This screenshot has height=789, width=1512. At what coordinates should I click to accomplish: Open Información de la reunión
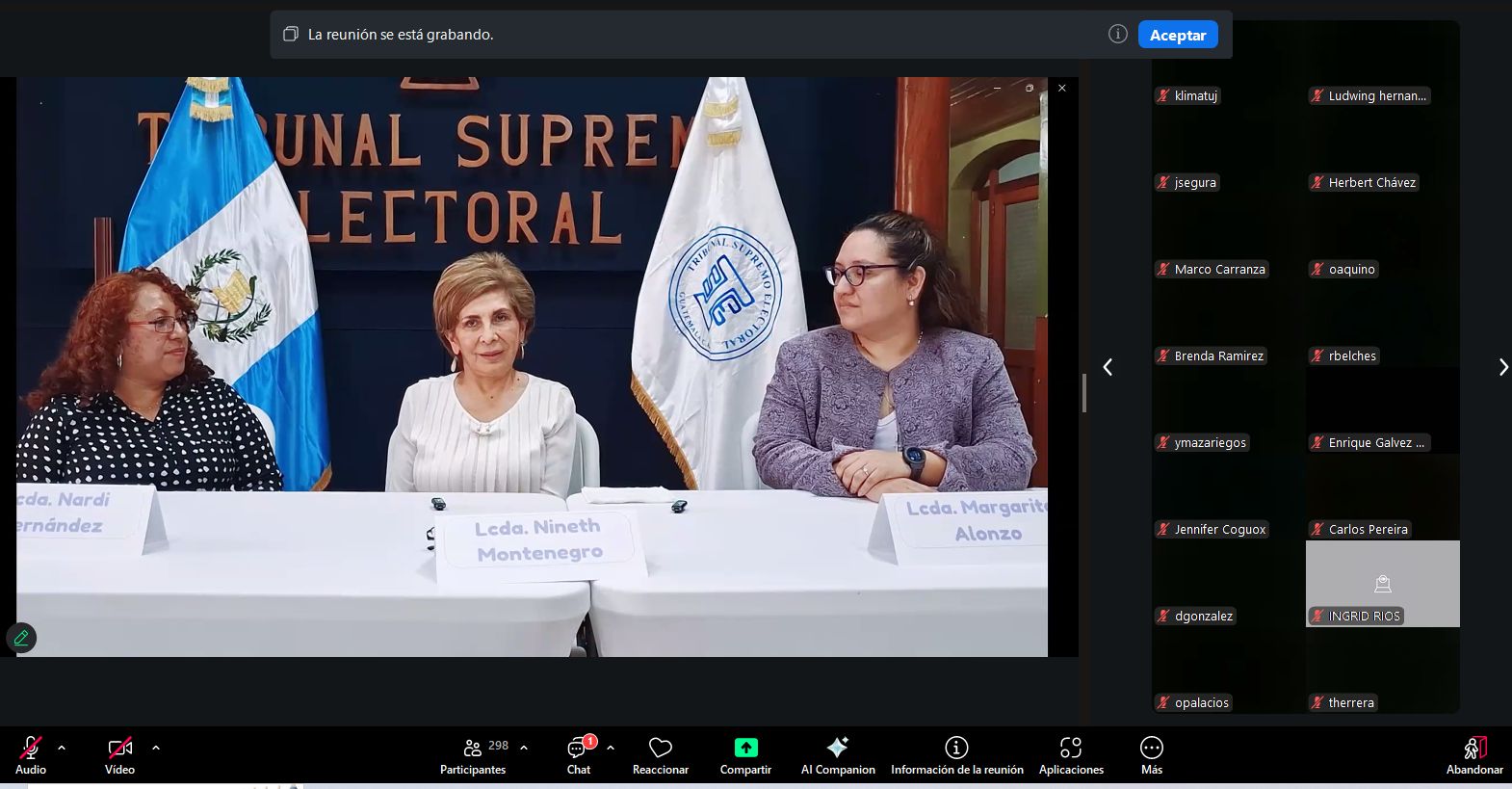click(x=956, y=749)
